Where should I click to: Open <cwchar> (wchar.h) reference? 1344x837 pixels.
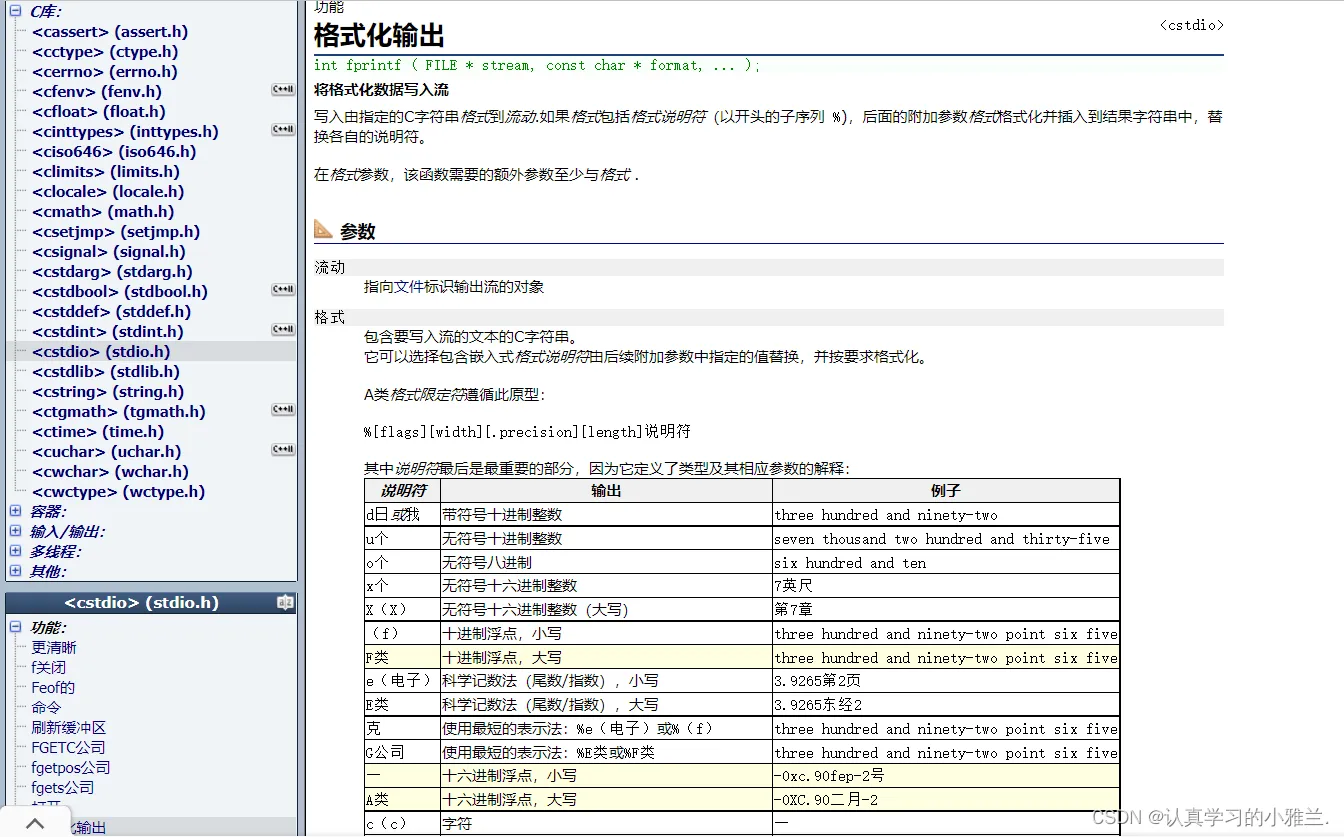point(110,472)
